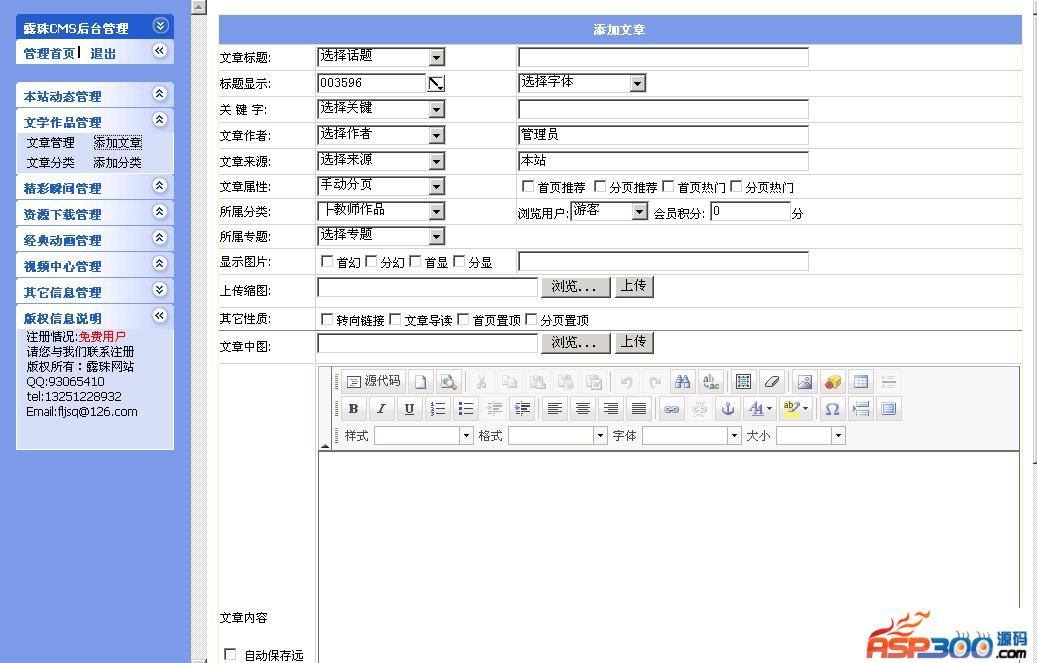Click the Preview magnifier page icon
Viewport: 1037px width, 663px height.
coord(448,382)
